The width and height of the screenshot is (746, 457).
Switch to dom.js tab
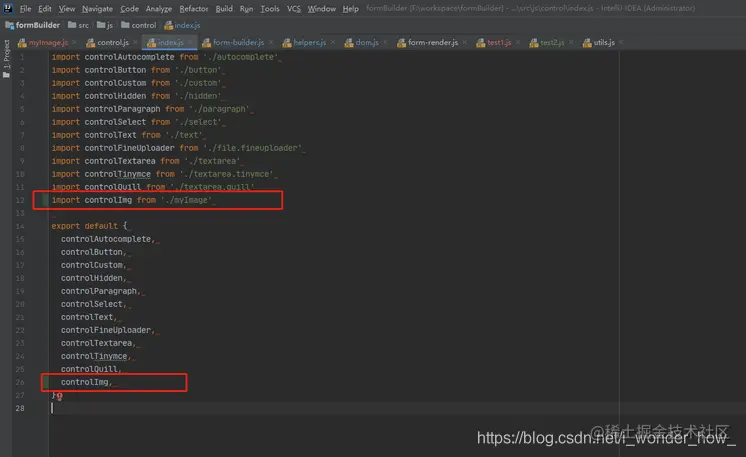[367, 43]
